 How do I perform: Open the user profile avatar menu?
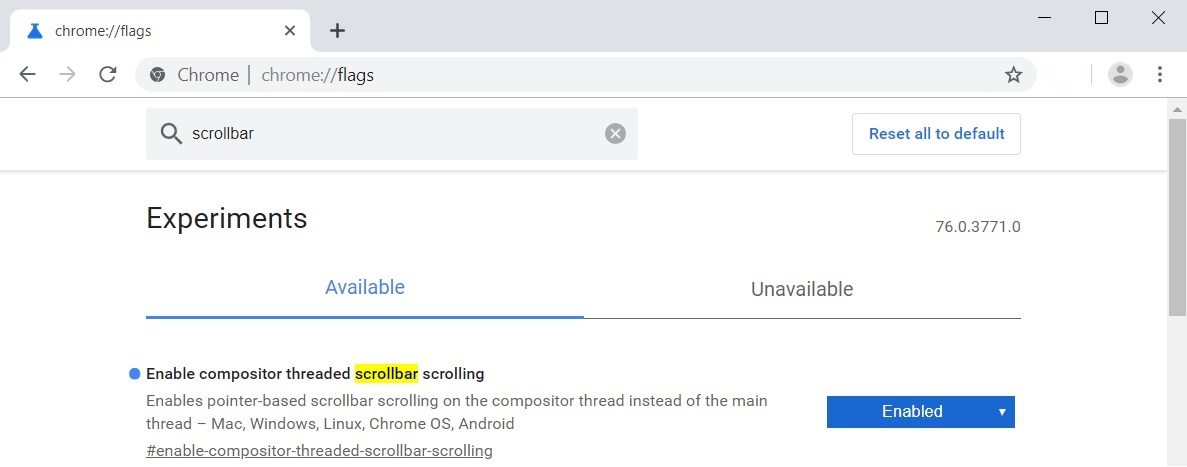tap(1120, 75)
